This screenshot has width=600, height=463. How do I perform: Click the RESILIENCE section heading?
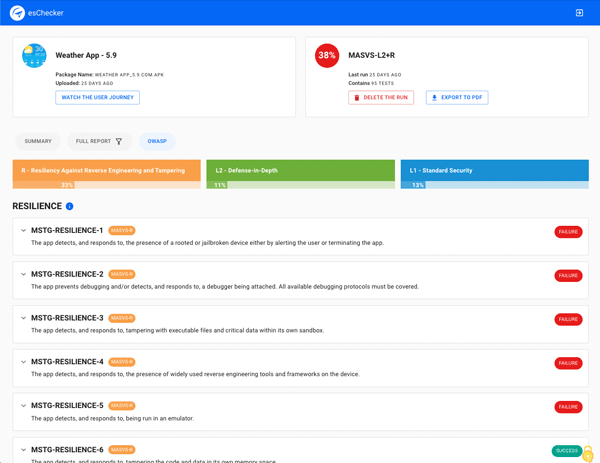[37, 206]
